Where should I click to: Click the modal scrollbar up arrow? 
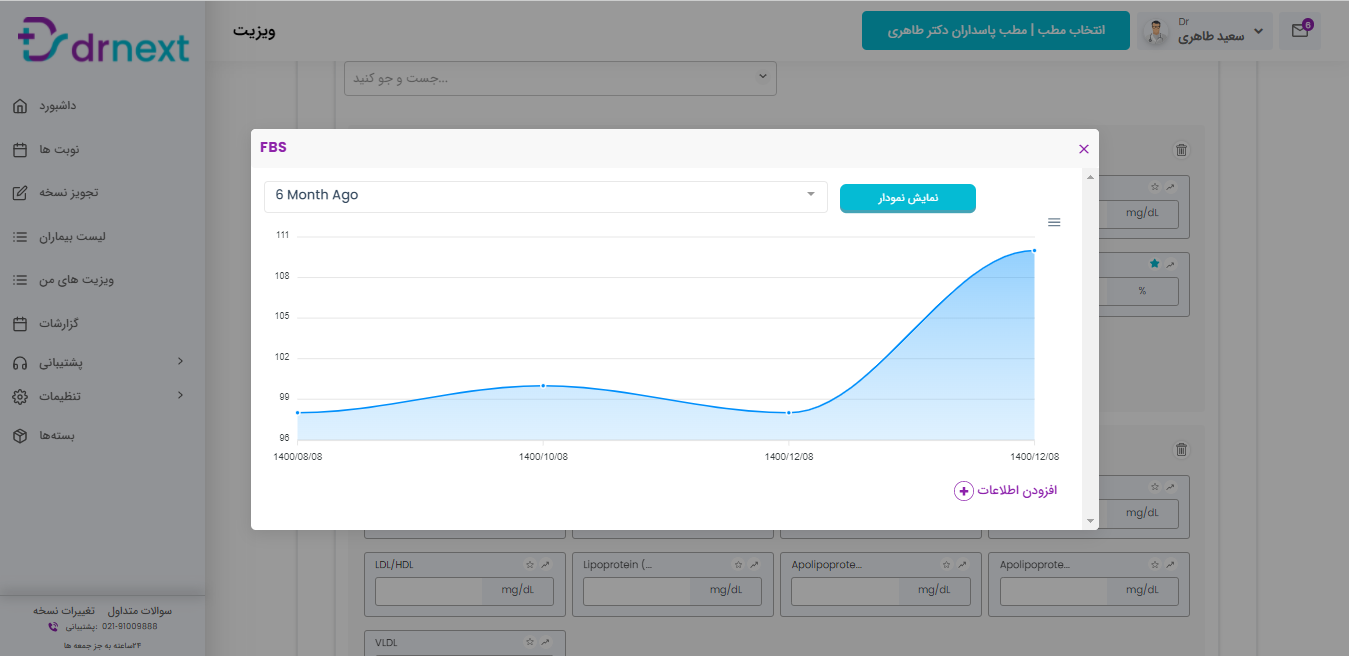point(1090,177)
